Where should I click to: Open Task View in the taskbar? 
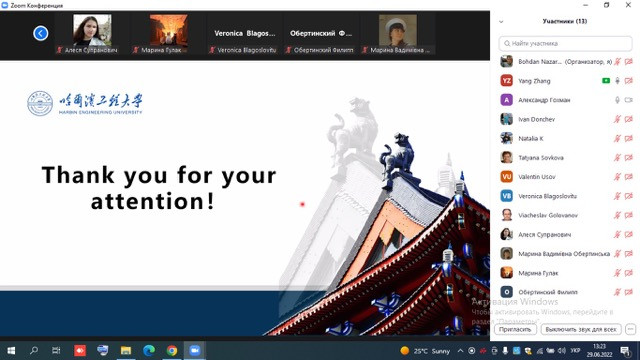(x=56, y=350)
